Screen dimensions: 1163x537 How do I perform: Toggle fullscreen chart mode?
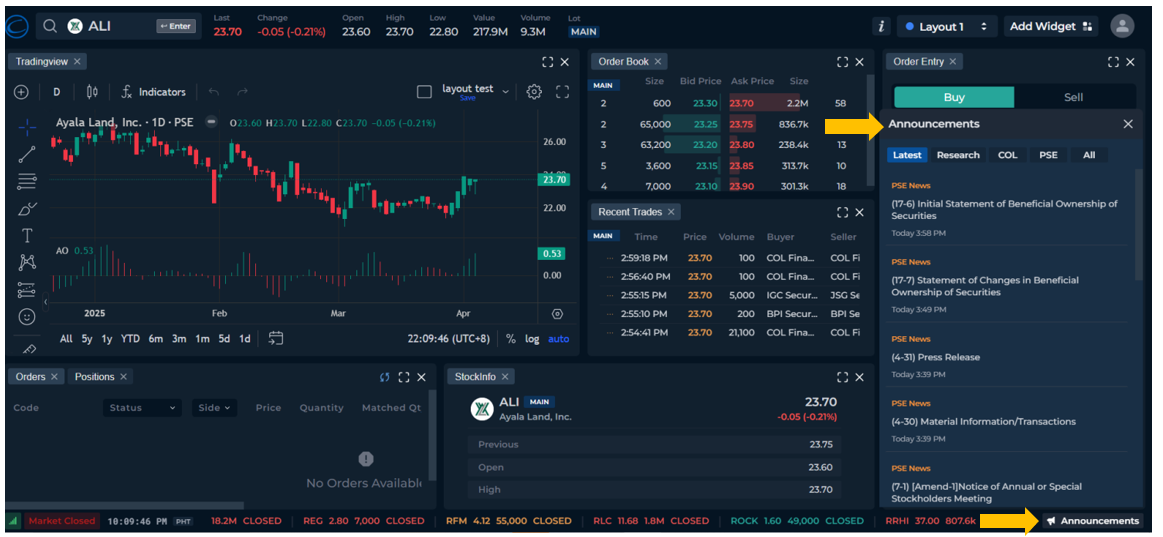(562, 92)
